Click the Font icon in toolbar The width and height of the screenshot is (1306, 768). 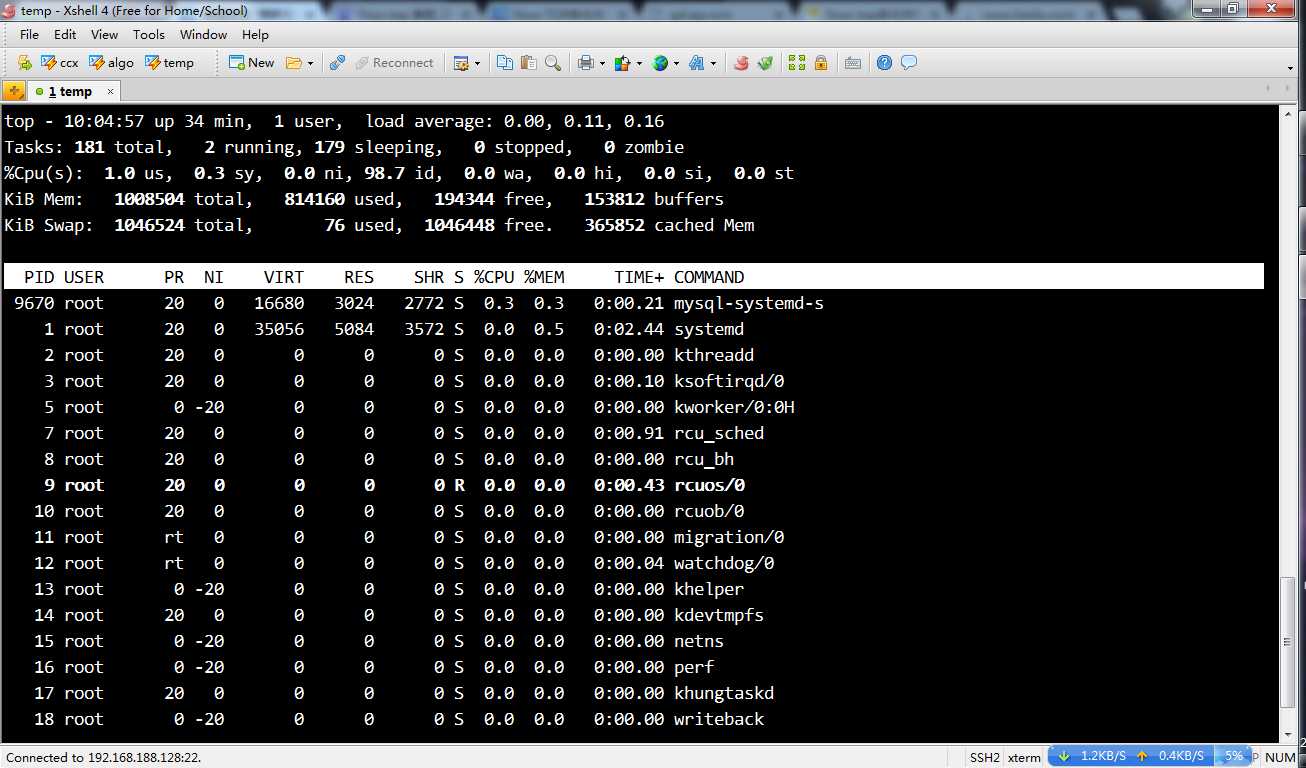tap(696, 62)
